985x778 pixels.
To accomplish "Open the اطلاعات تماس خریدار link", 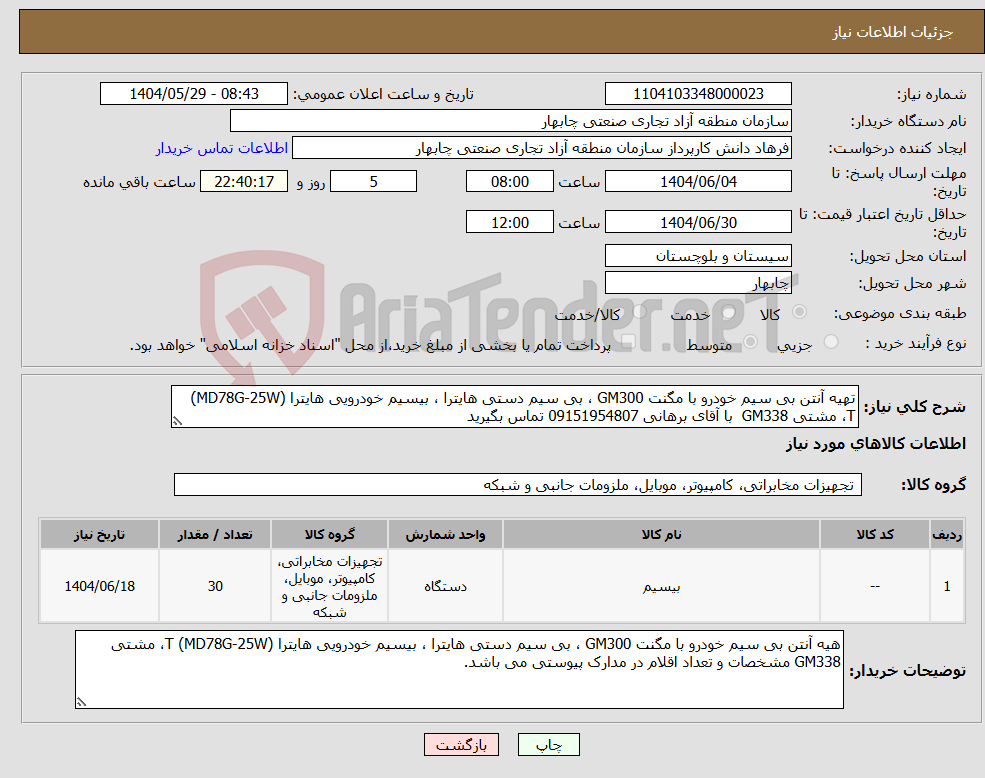I will pyautogui.click(x=222, y=147).
